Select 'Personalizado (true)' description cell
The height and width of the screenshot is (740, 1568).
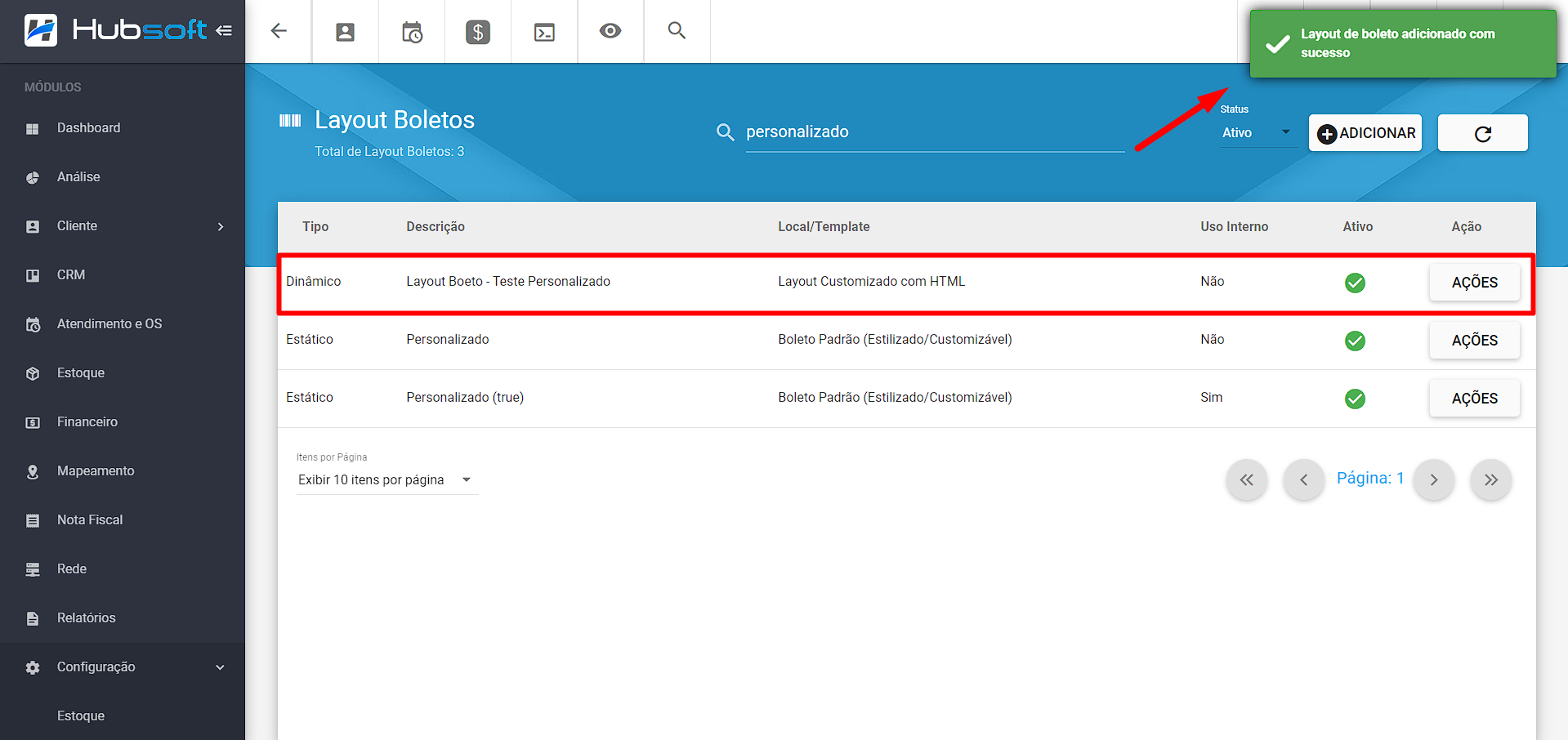465,398
